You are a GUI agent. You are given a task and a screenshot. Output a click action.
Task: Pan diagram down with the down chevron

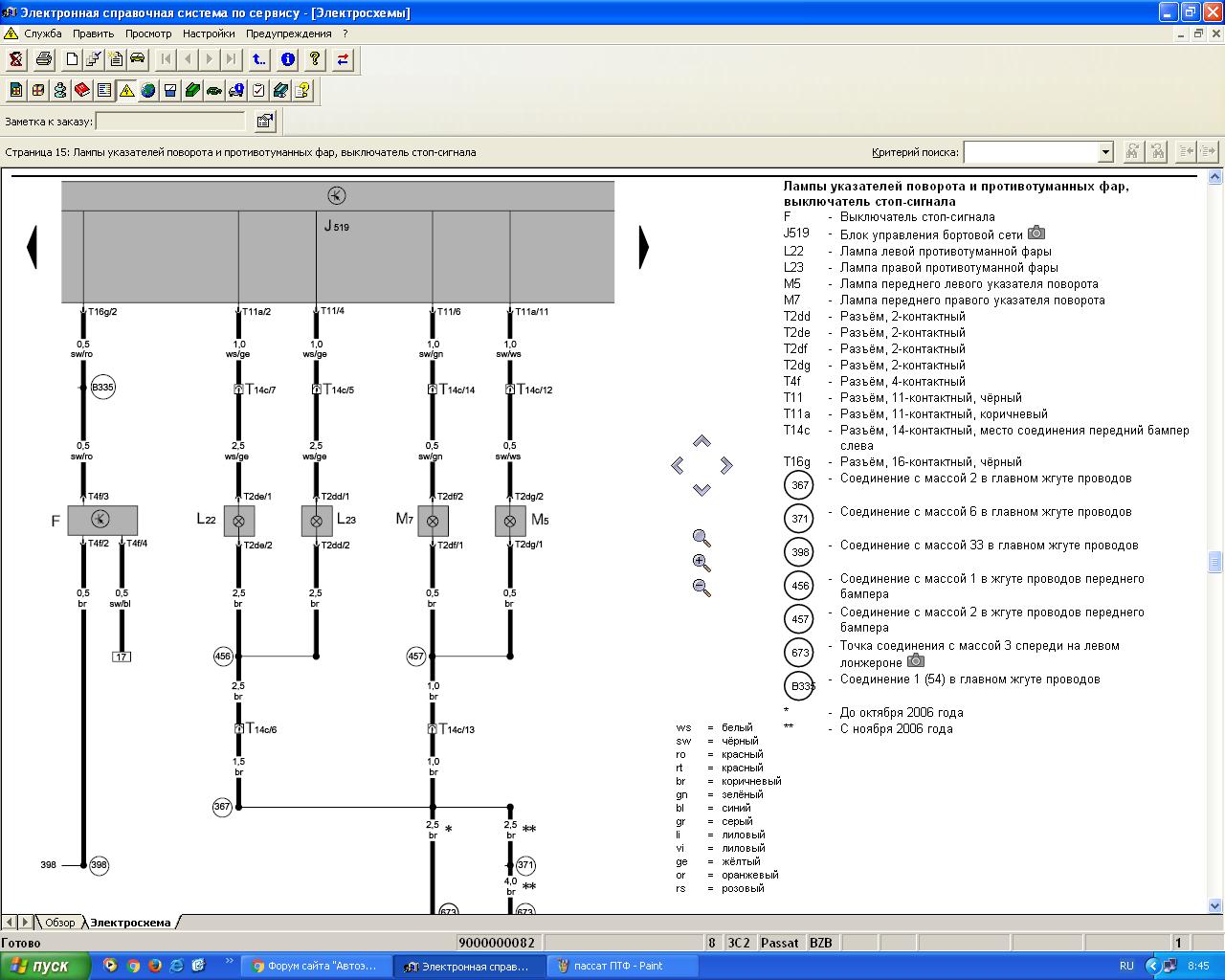pyautogui.click(x=702, y=489)
